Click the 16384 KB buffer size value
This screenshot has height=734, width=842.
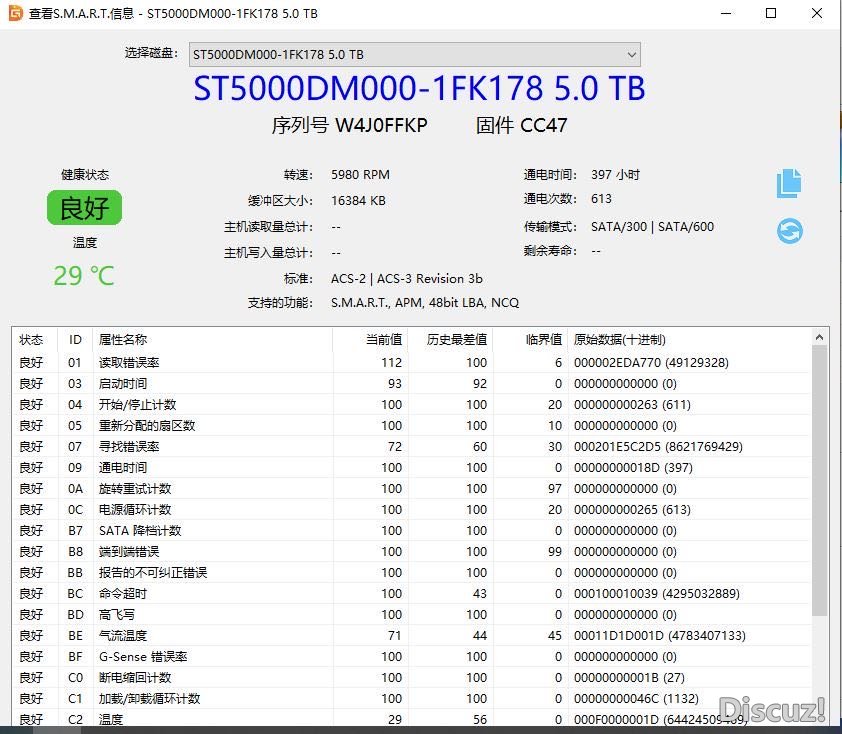(358, 200)
